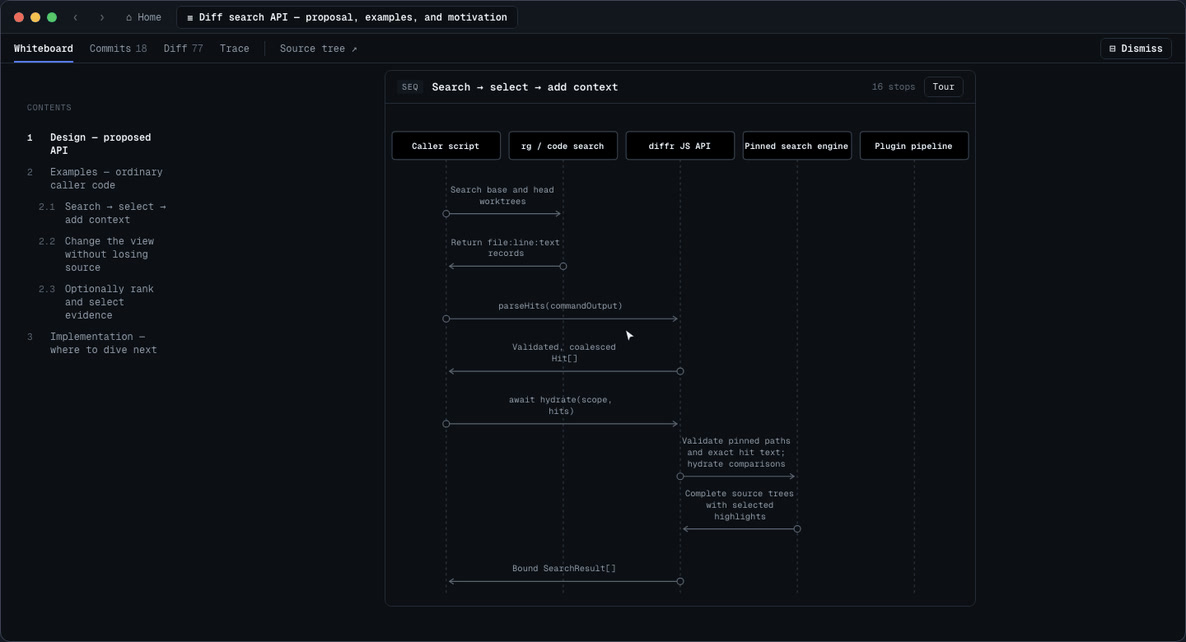Open the Source tree external link

[318, 48]
